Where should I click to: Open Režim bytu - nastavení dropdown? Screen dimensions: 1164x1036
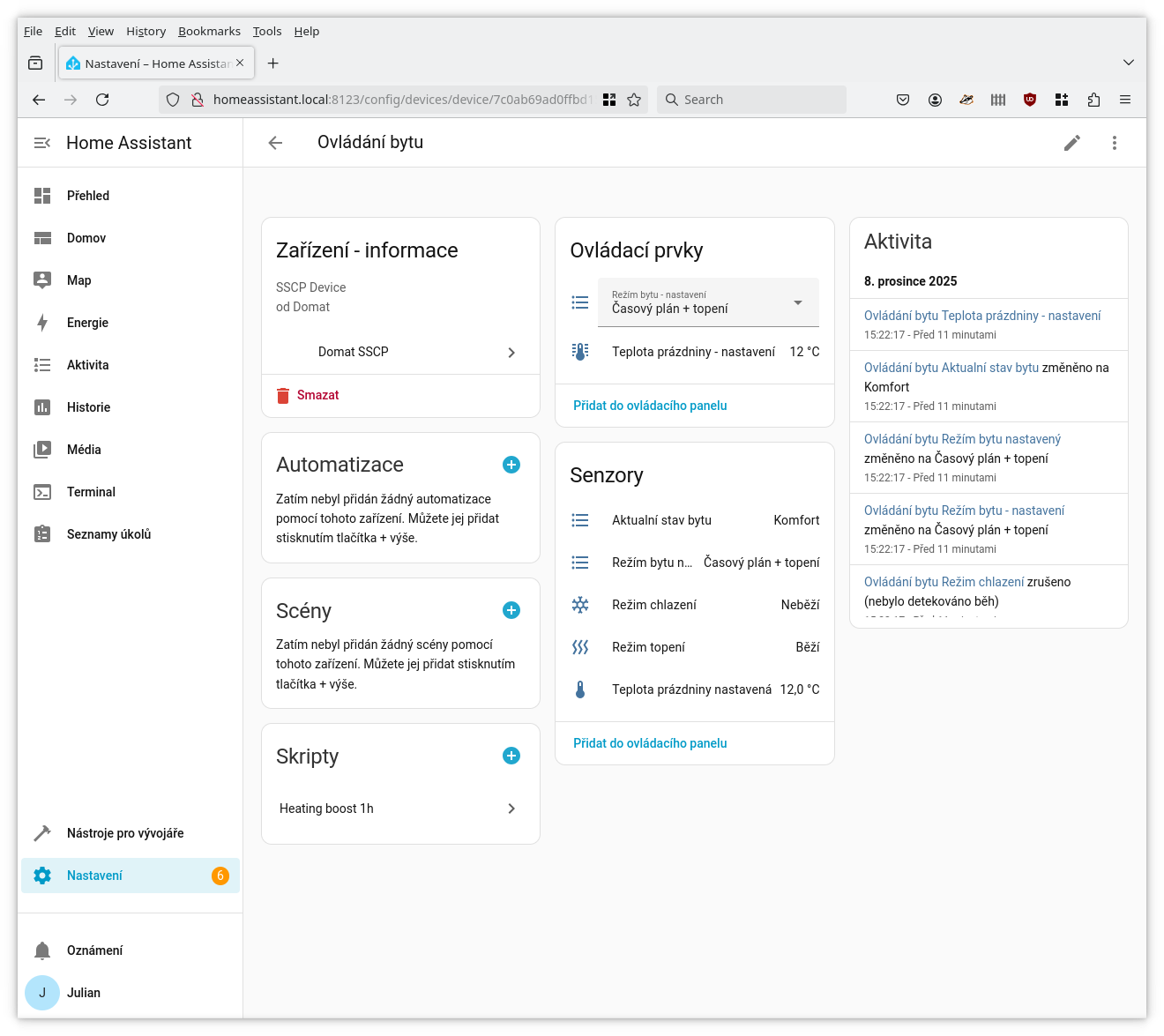[708, 302]
